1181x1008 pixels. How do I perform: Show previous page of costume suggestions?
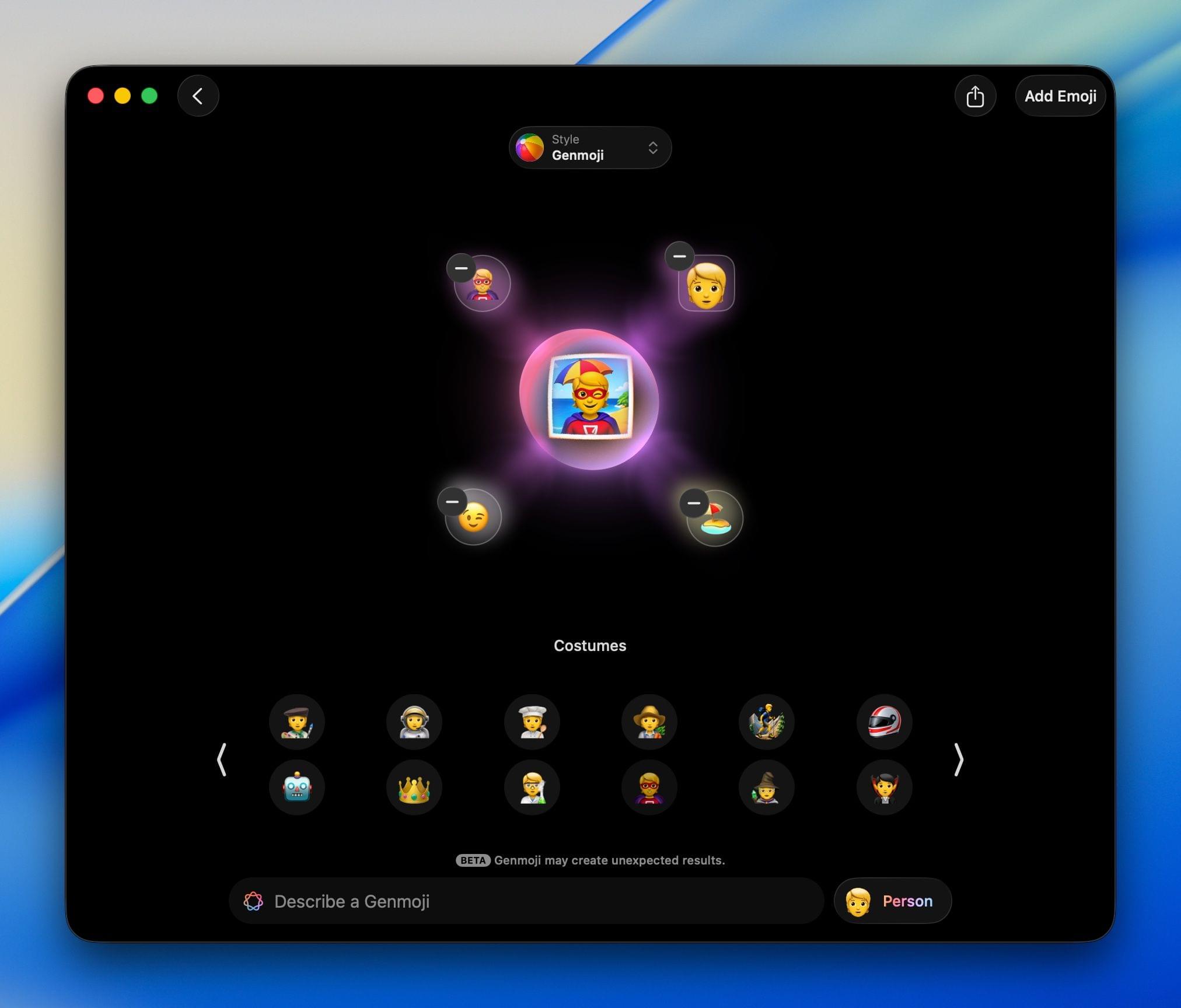[x=222, y=759]
